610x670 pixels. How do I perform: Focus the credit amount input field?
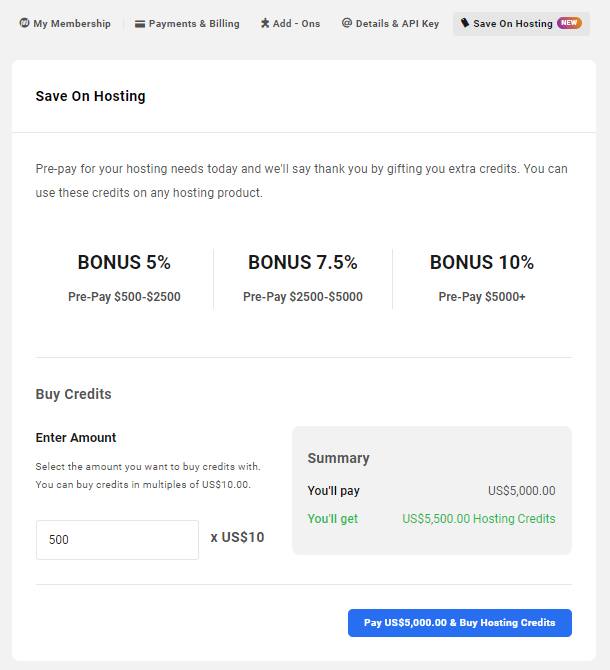tap(117, 540)
